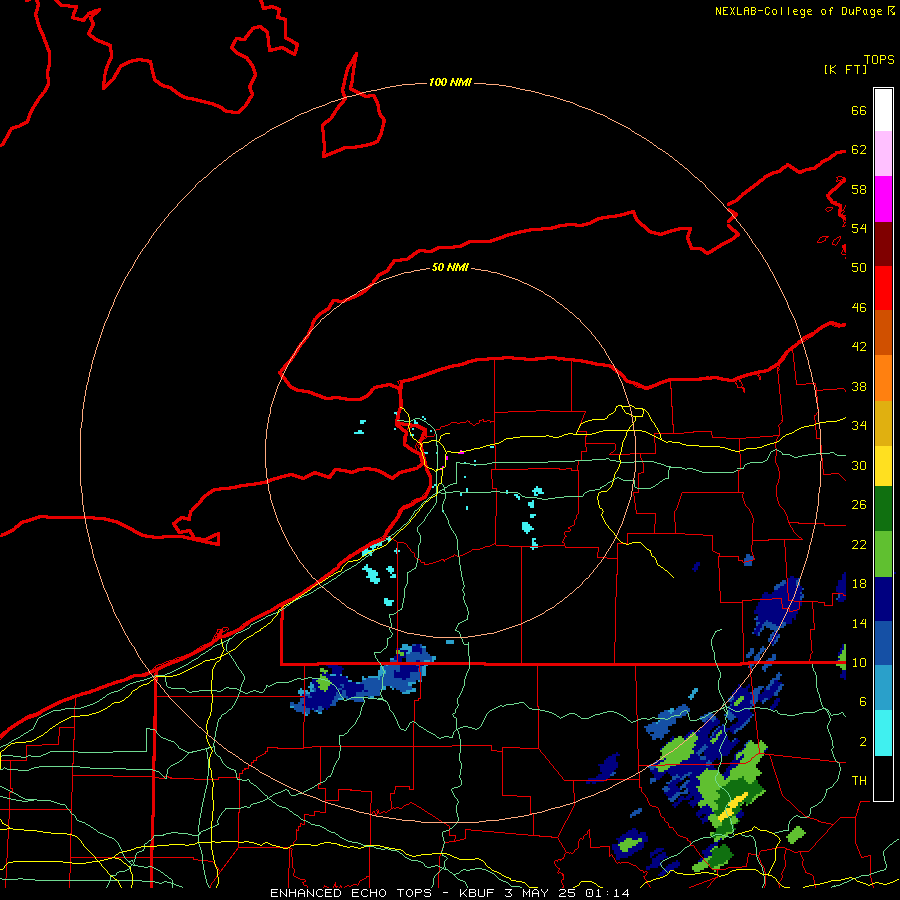
Task: Click the yellow echo core in the southeast storm
Action: pos(734,805)
